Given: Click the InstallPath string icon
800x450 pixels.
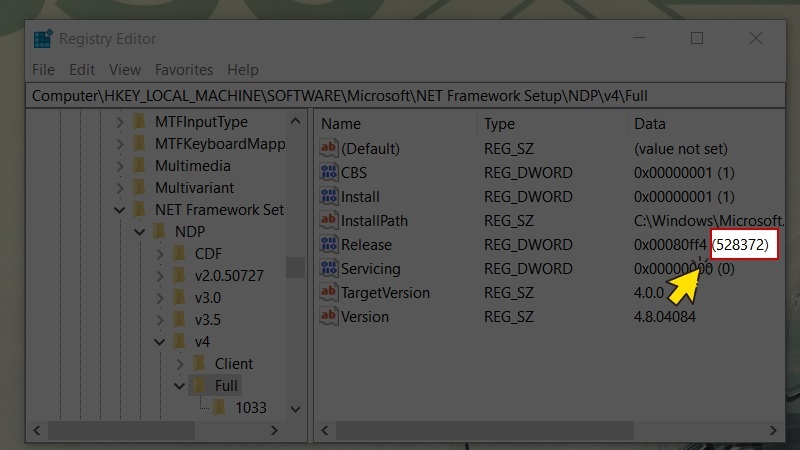Looking at the screenshot, I should pos(329,221).
